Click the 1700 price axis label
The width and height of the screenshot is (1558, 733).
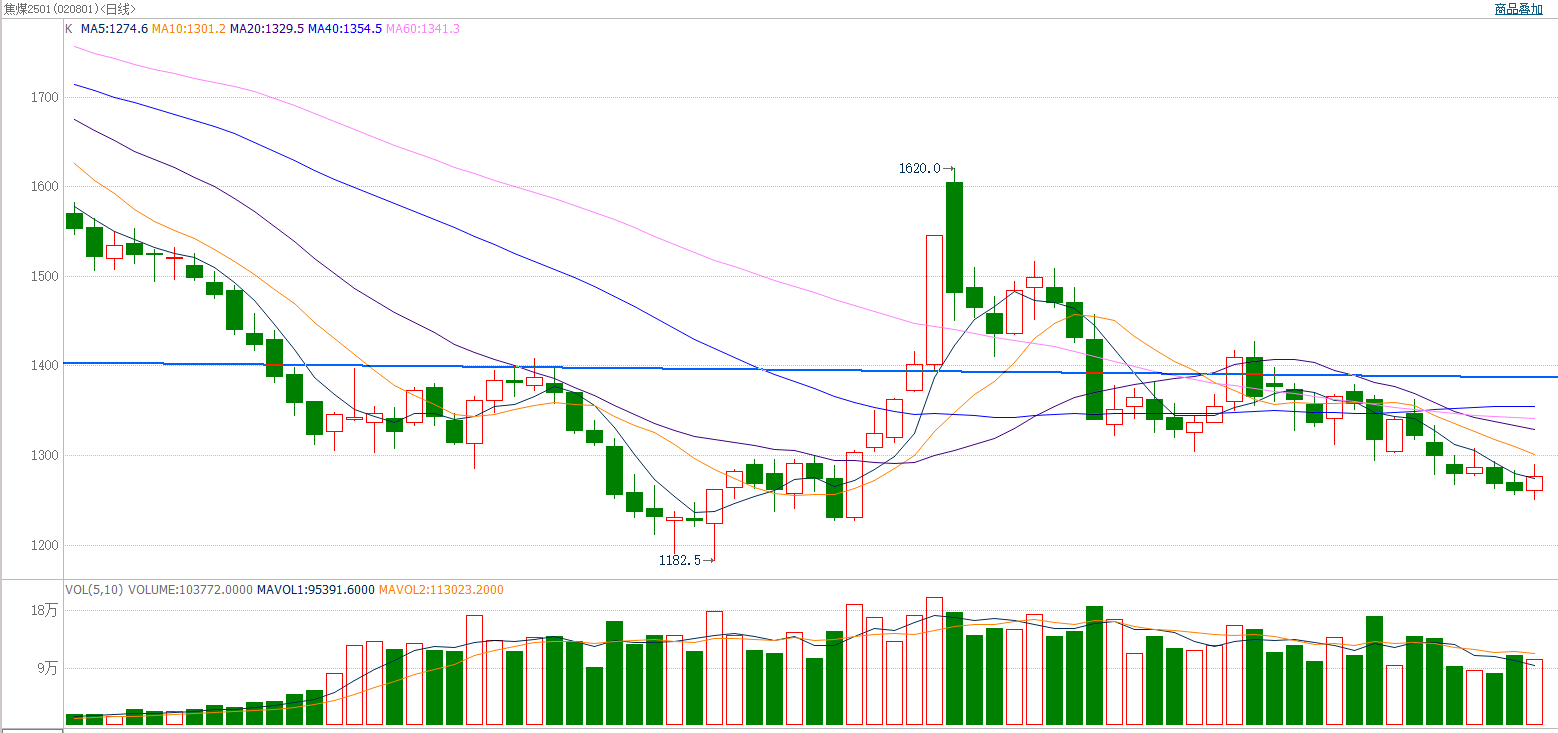click(46, 98)
